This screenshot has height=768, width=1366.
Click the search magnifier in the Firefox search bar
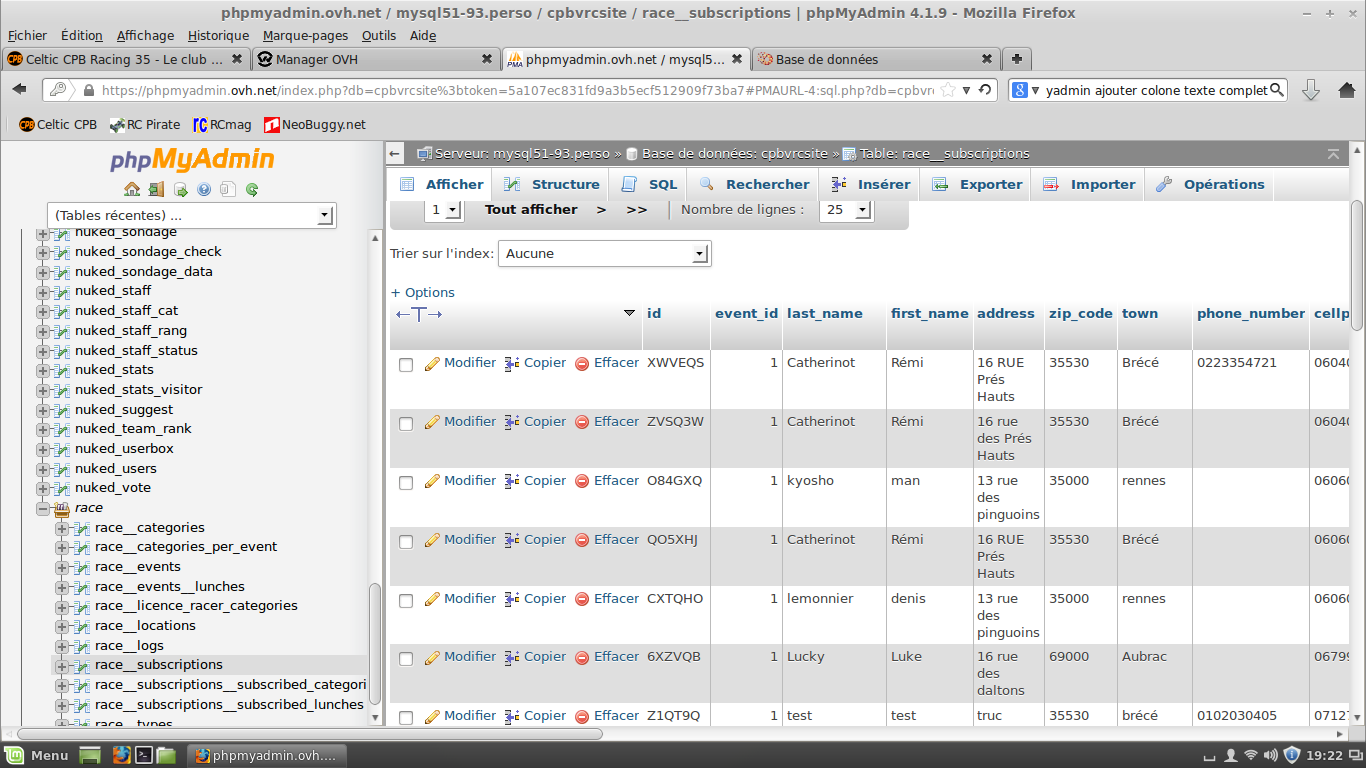(1275, 90)
